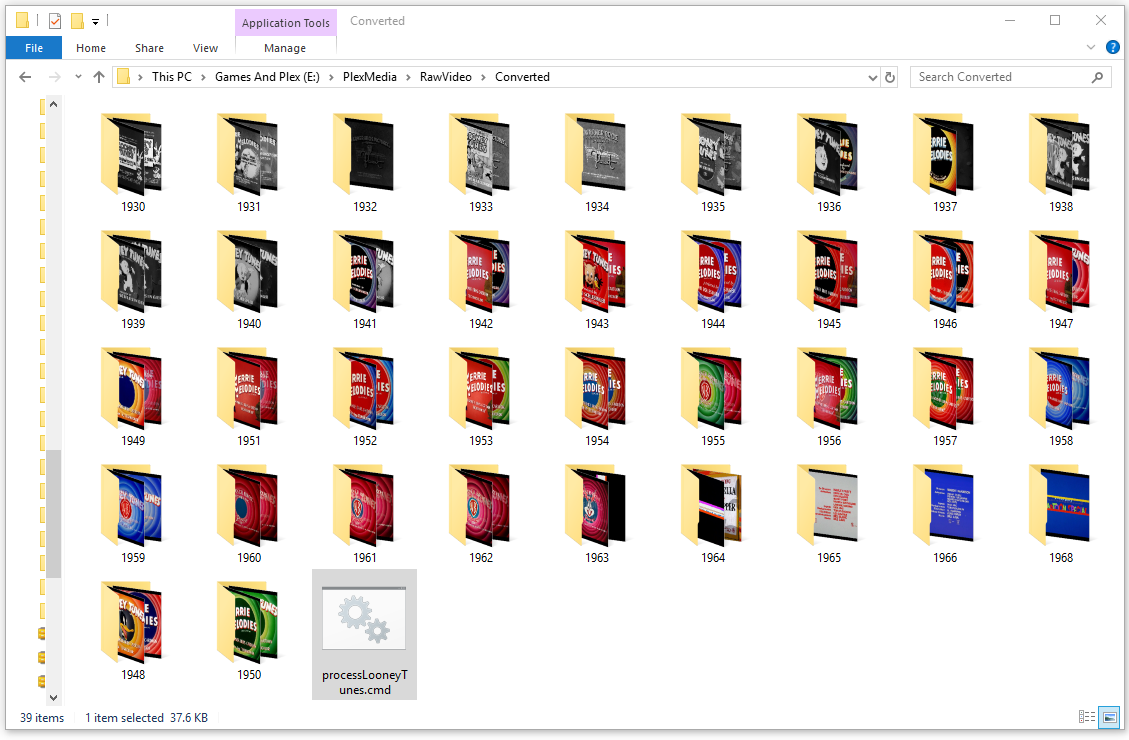The width and height of the screenshot is (1129, 740).
Task: Switch to Details view layout
Action: [1087, 717]
